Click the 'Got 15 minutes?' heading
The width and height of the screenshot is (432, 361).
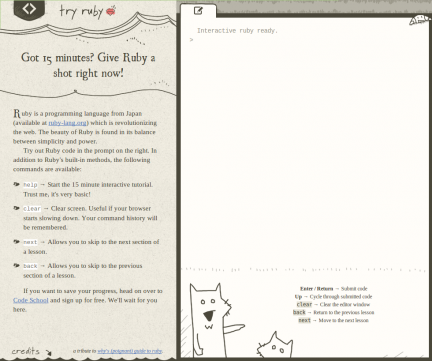point(88,65)
